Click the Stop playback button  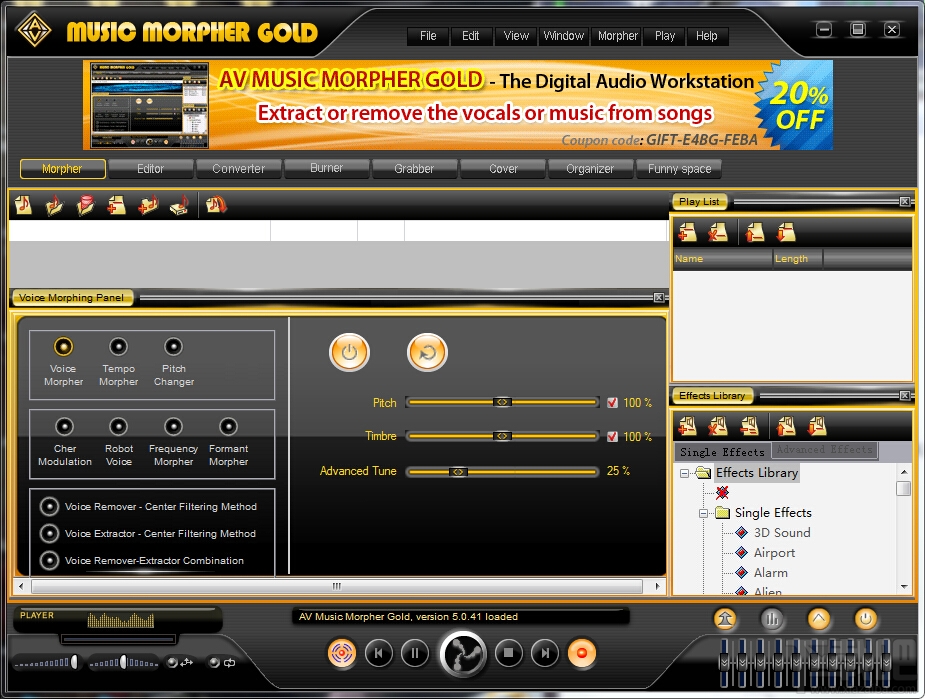pos(509,653)
